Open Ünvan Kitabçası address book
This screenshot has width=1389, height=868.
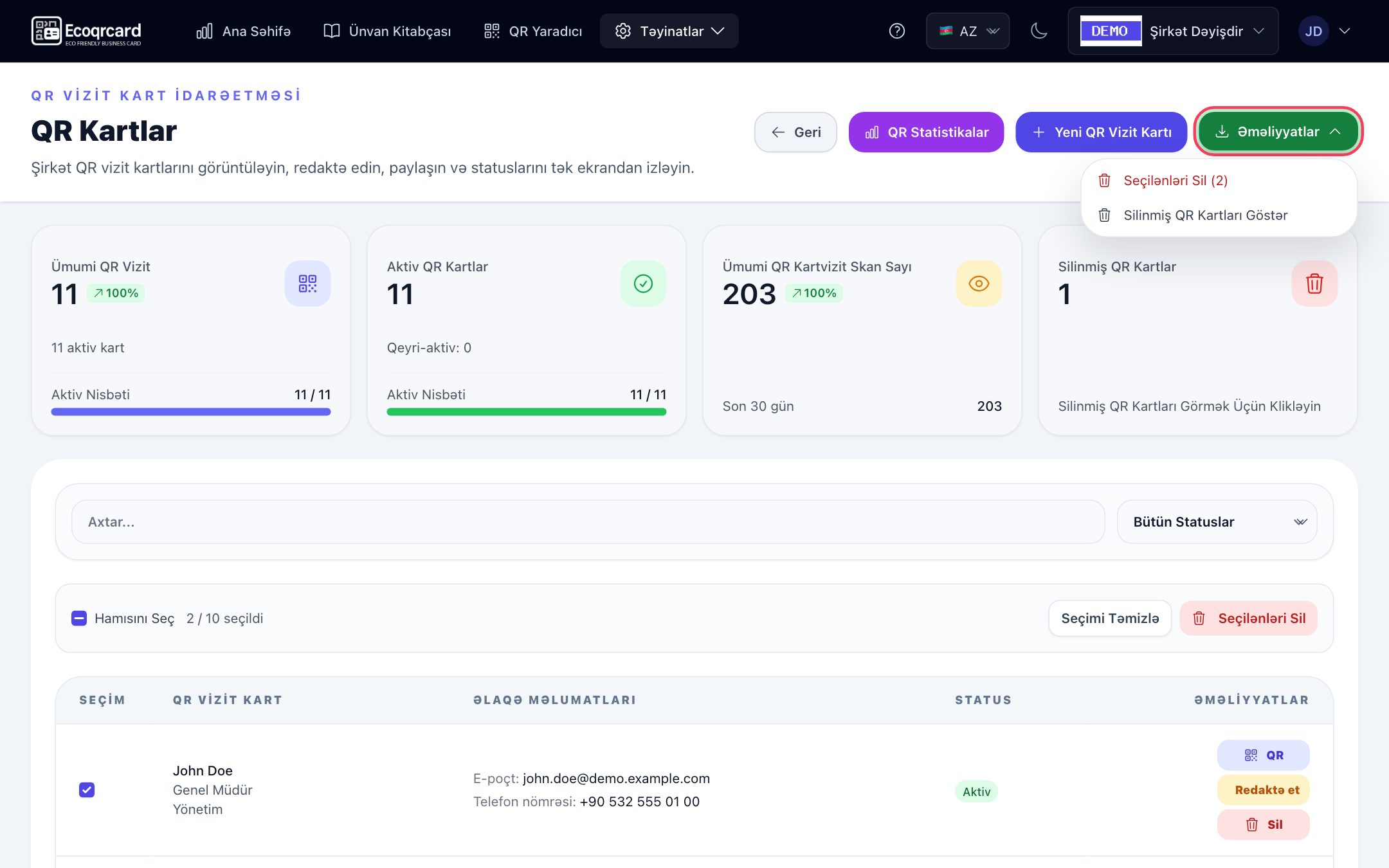387,31
